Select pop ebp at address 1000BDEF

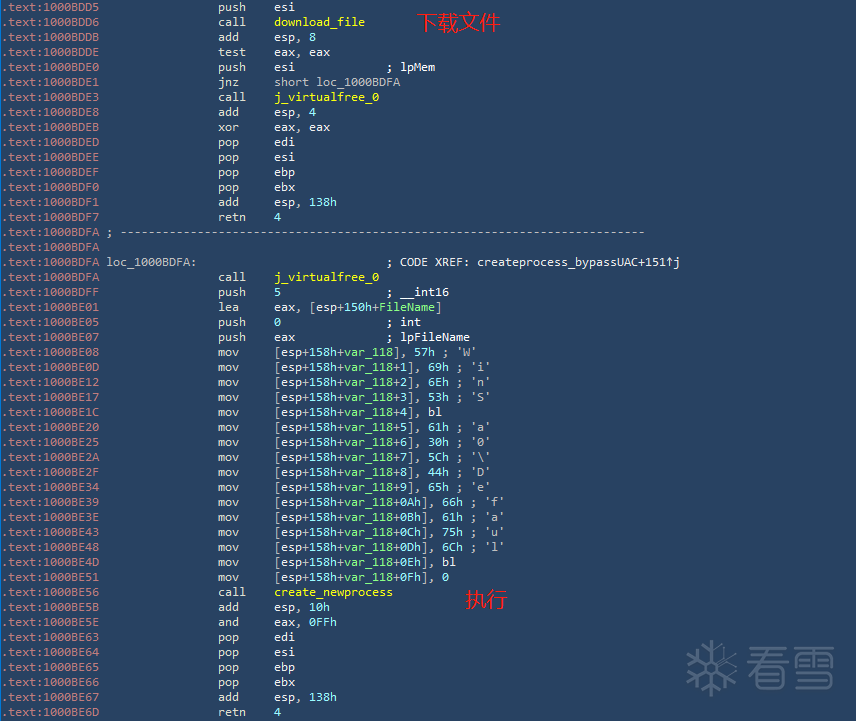point(257,172)
